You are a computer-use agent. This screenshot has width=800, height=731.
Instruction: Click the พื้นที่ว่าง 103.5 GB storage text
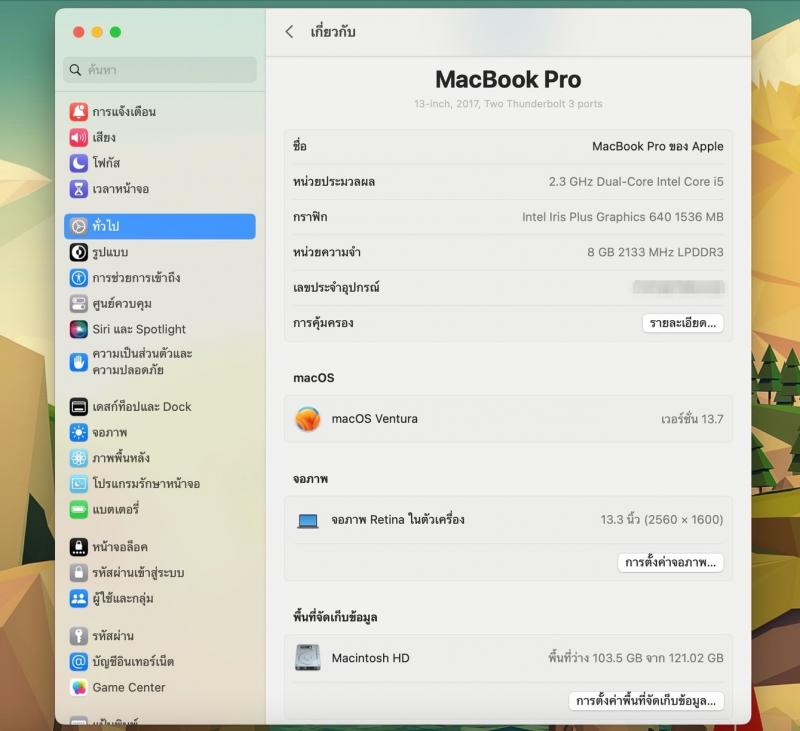point(636,658)
